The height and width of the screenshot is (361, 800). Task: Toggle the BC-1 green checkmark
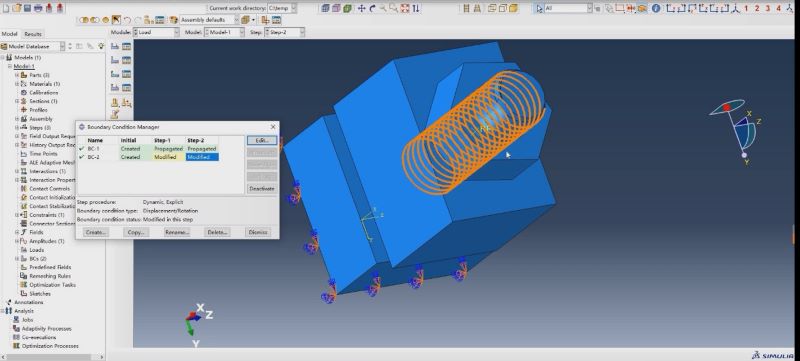click(82, 148)
